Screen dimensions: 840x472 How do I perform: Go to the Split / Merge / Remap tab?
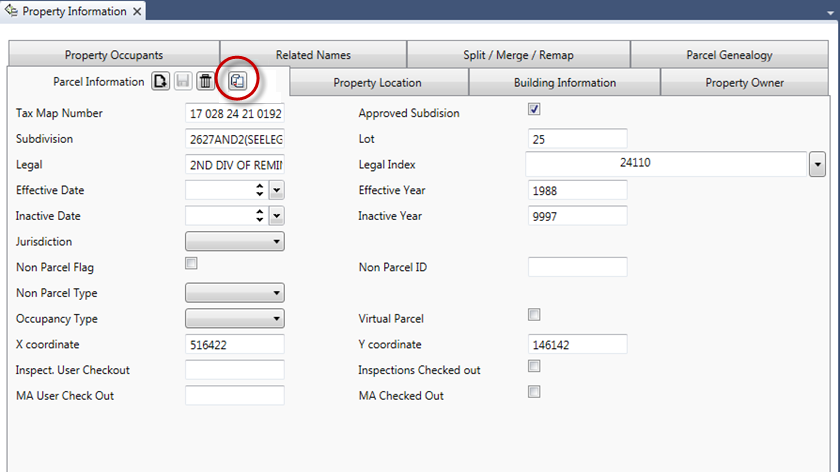click(x=518, y=55)
